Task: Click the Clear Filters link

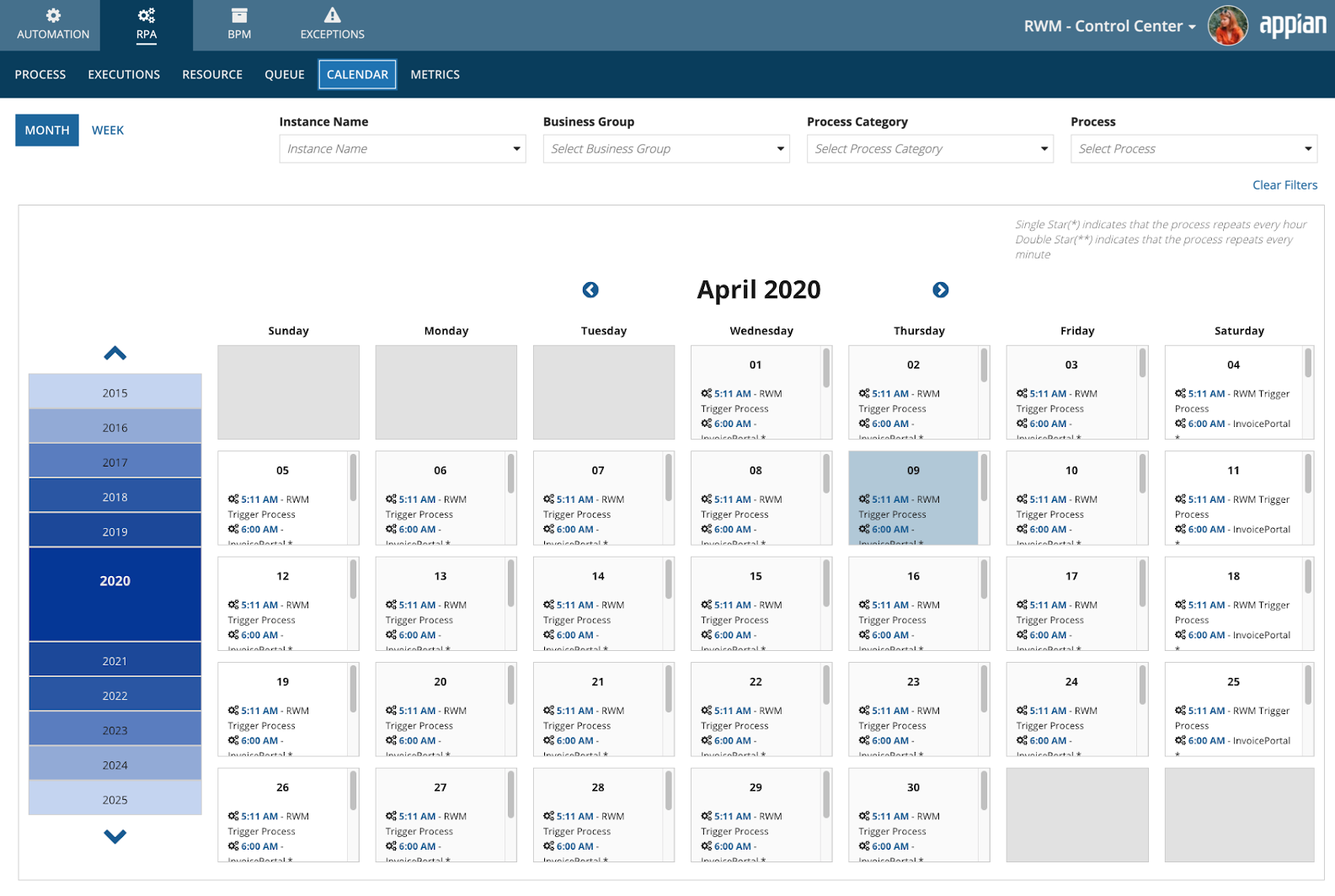Action: (1284, 185)
